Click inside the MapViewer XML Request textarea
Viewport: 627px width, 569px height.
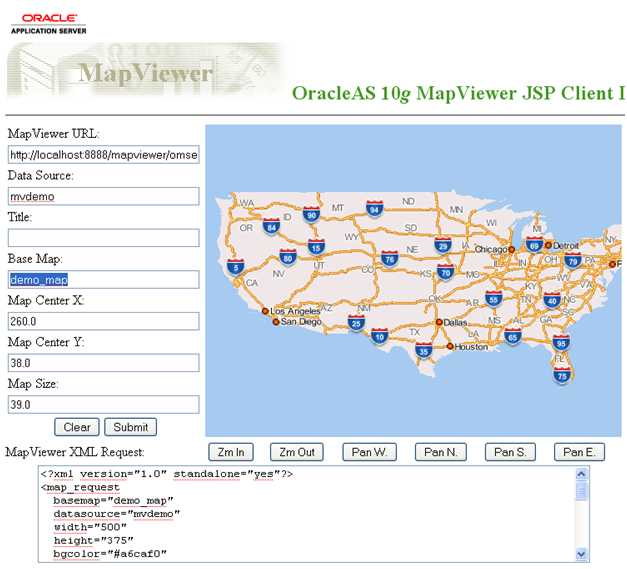(314, 514)
